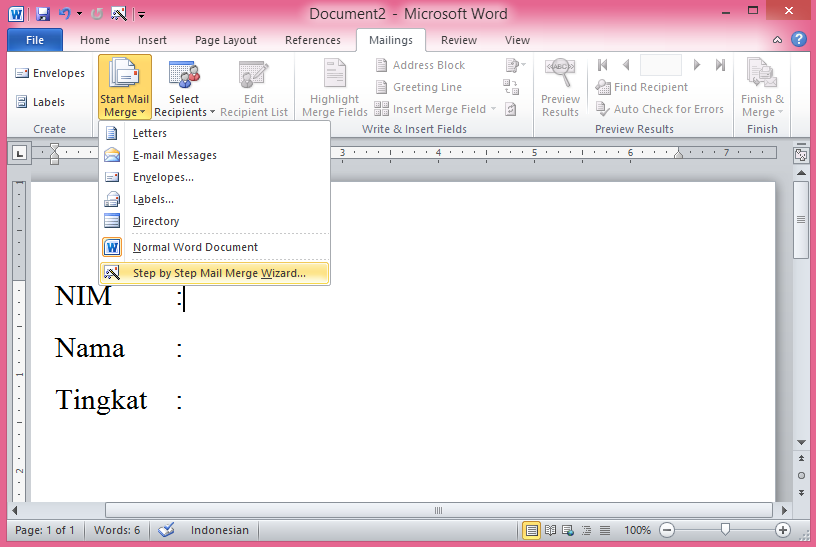816x547 pixels.
Task: Click Preview Results button
Action: click(x=560, y=87)
